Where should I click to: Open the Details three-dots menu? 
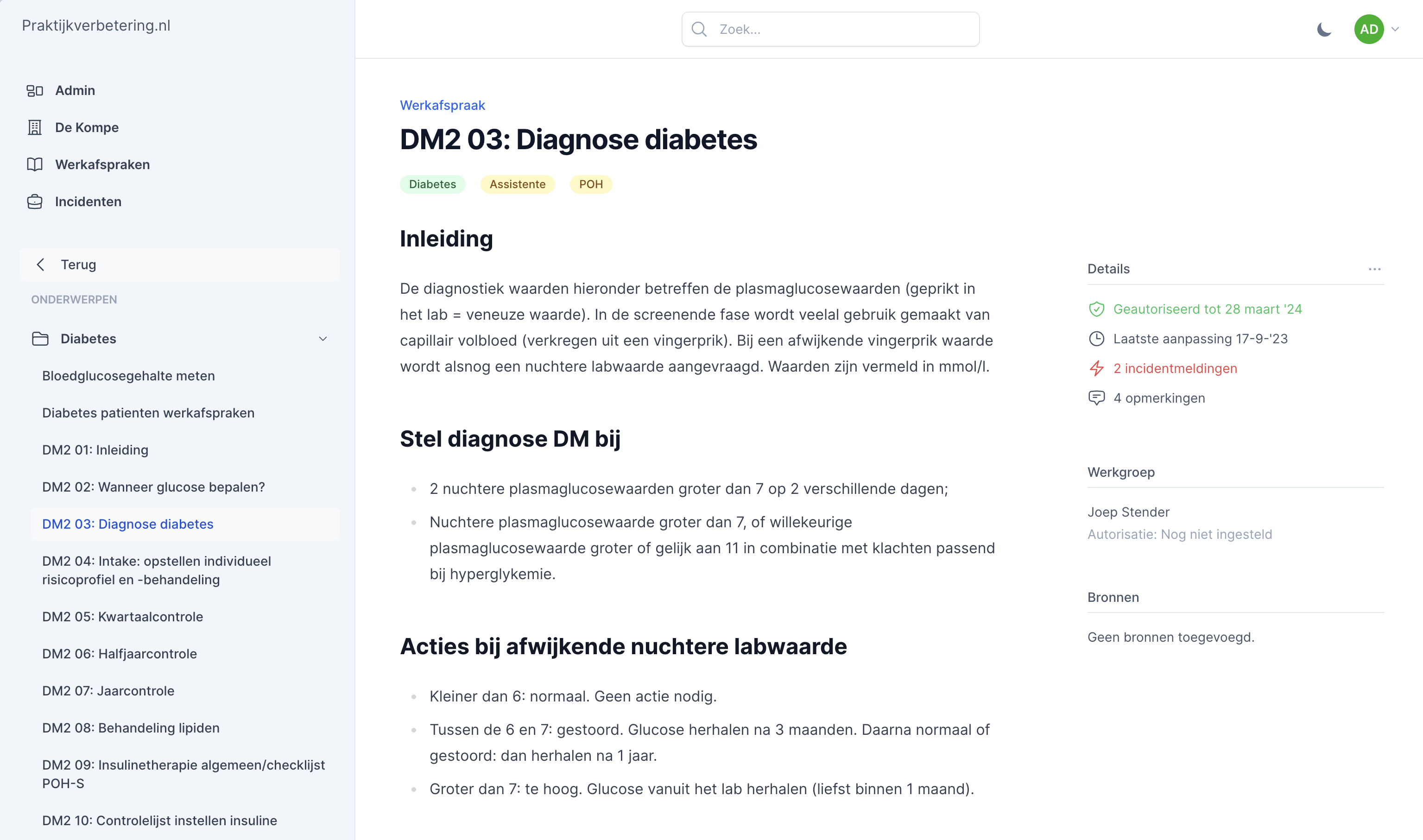click(1374, 269)
